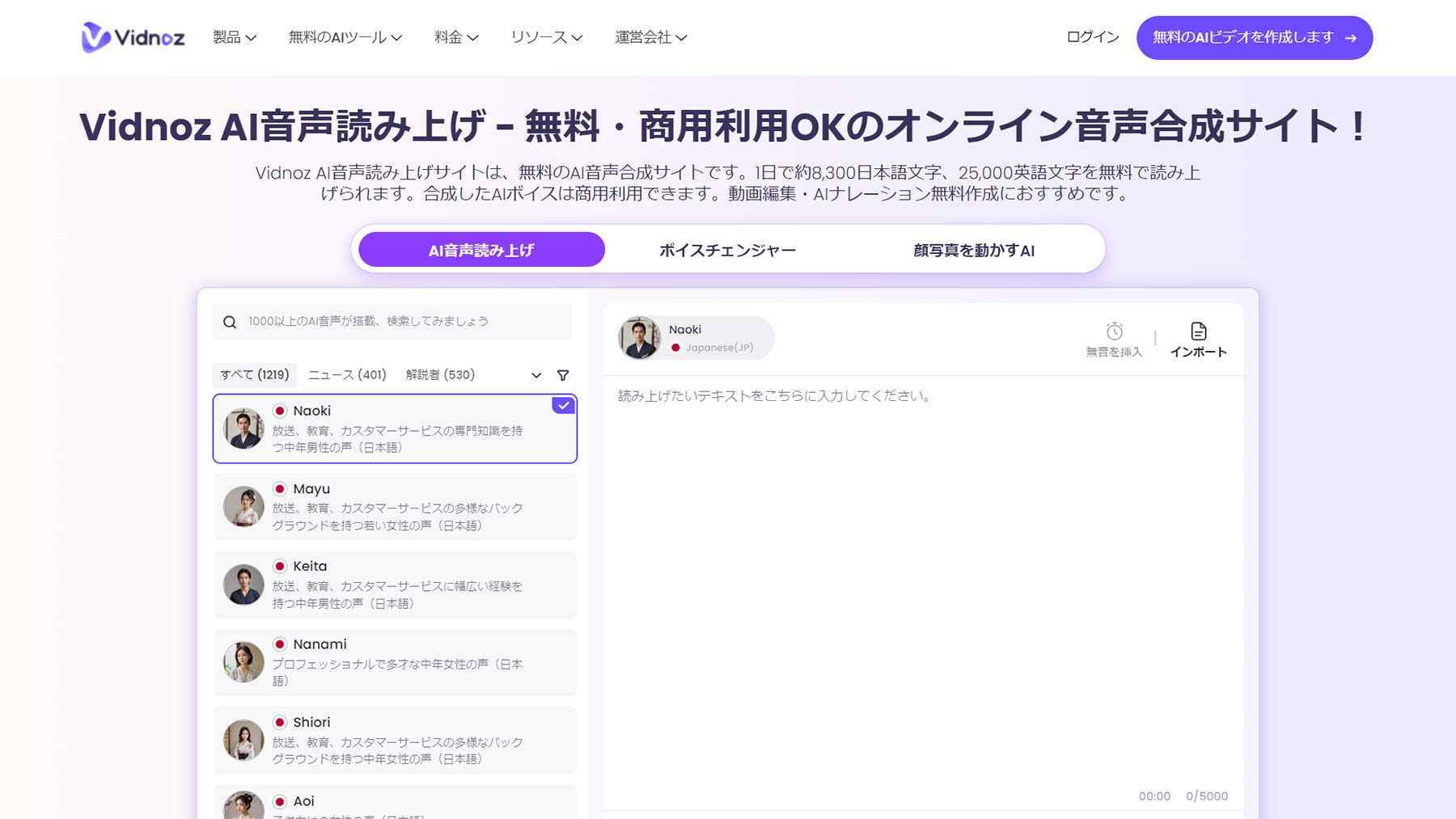Select the Nanami voice name
Viewport: 1456px width, 819px height.
(x=320, y=644)
